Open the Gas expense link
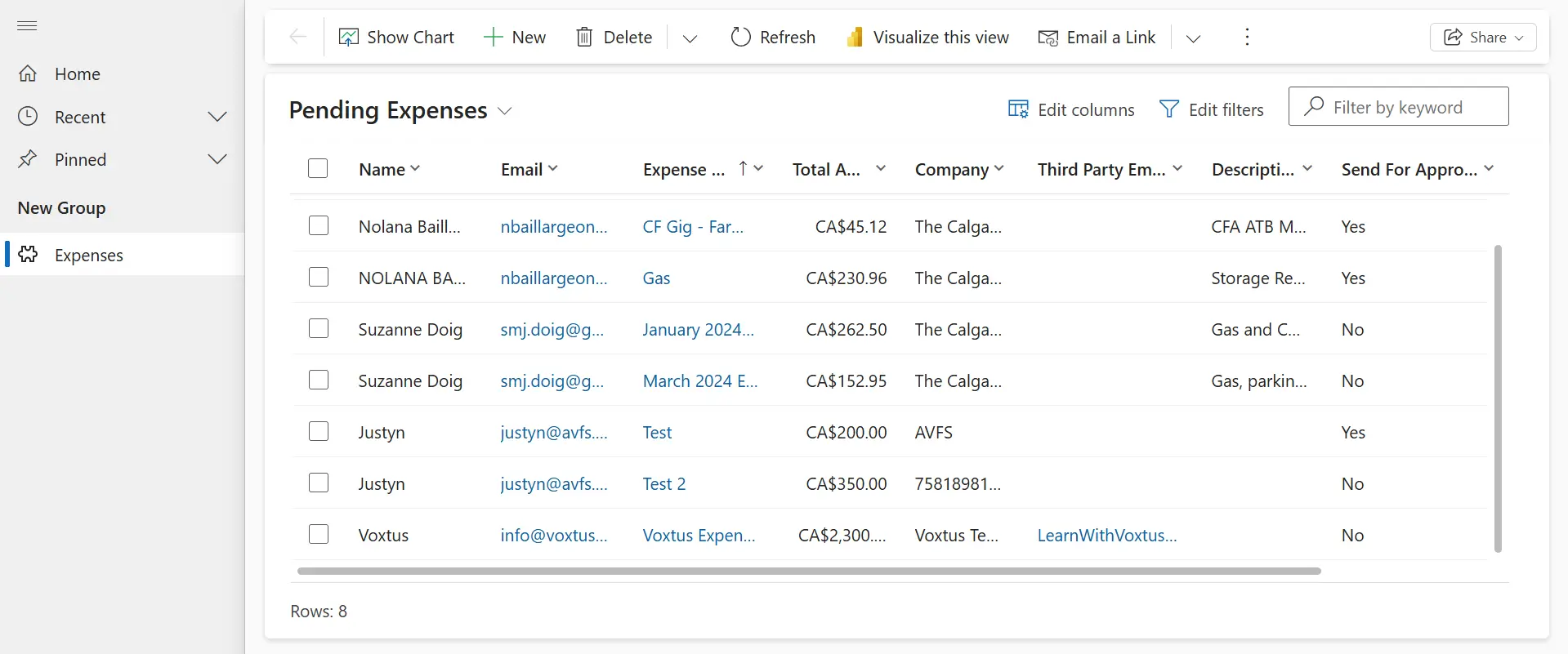 [656, 278]
